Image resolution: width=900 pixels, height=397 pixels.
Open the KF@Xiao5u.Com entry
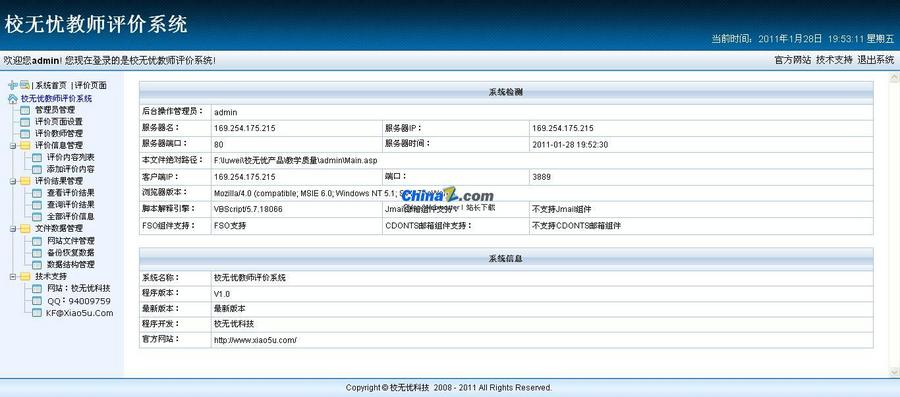tap(79, 313)
